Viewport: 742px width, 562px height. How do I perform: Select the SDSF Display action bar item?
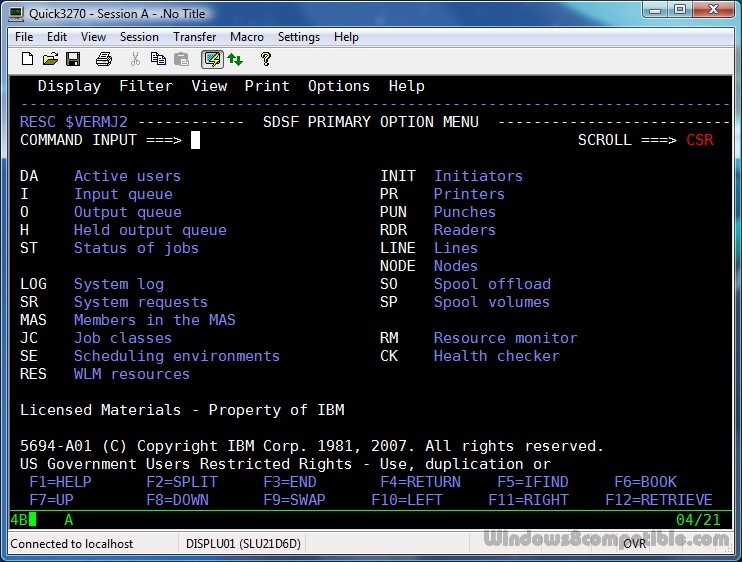point(69,86)
